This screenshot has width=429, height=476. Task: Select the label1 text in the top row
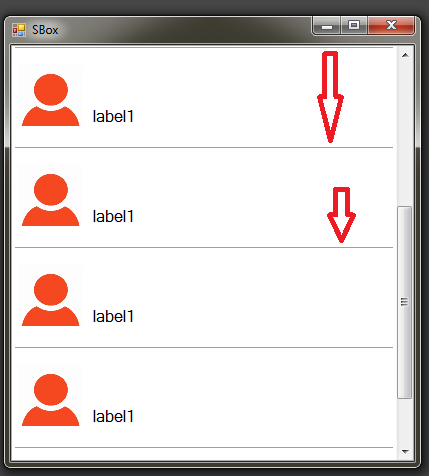[113, 116]
